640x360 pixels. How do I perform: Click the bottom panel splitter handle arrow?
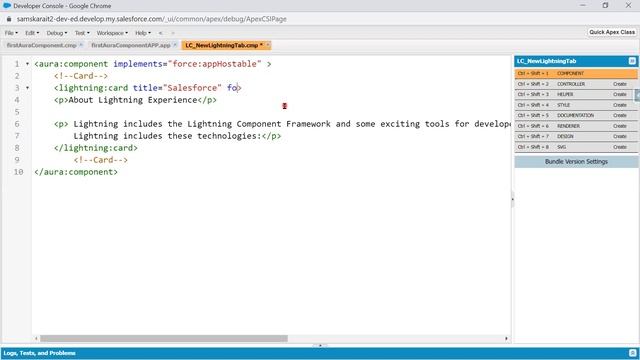[x=320, y=345]
